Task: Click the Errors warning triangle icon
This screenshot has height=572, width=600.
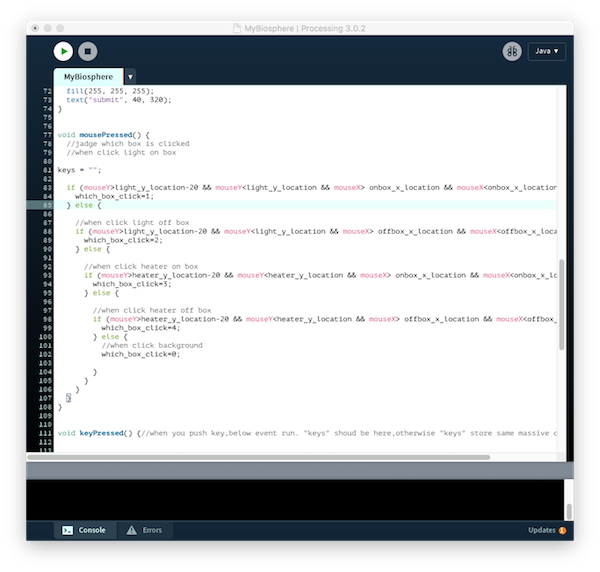Action: tap(132, 530)
